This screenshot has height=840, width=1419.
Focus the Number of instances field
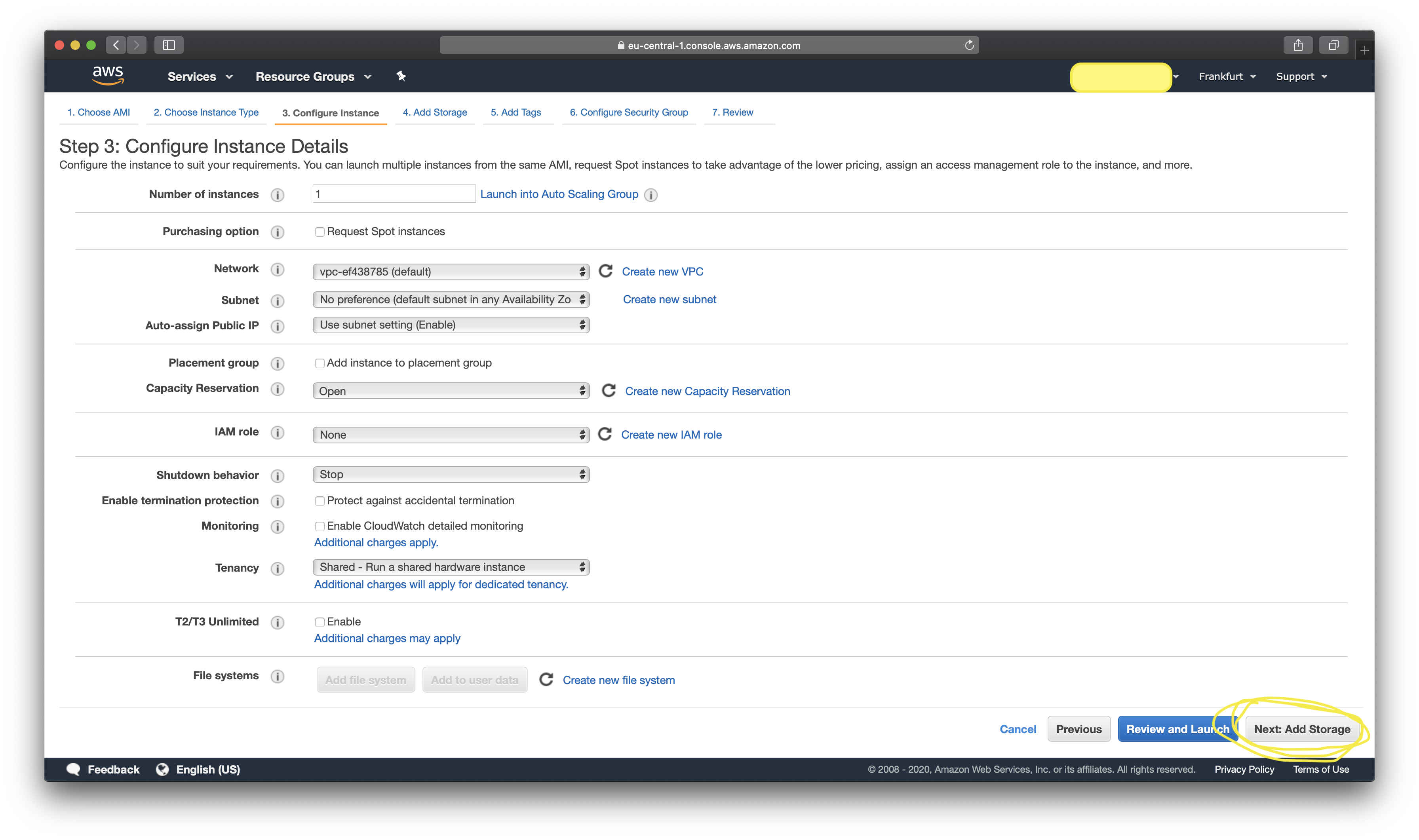394,194
